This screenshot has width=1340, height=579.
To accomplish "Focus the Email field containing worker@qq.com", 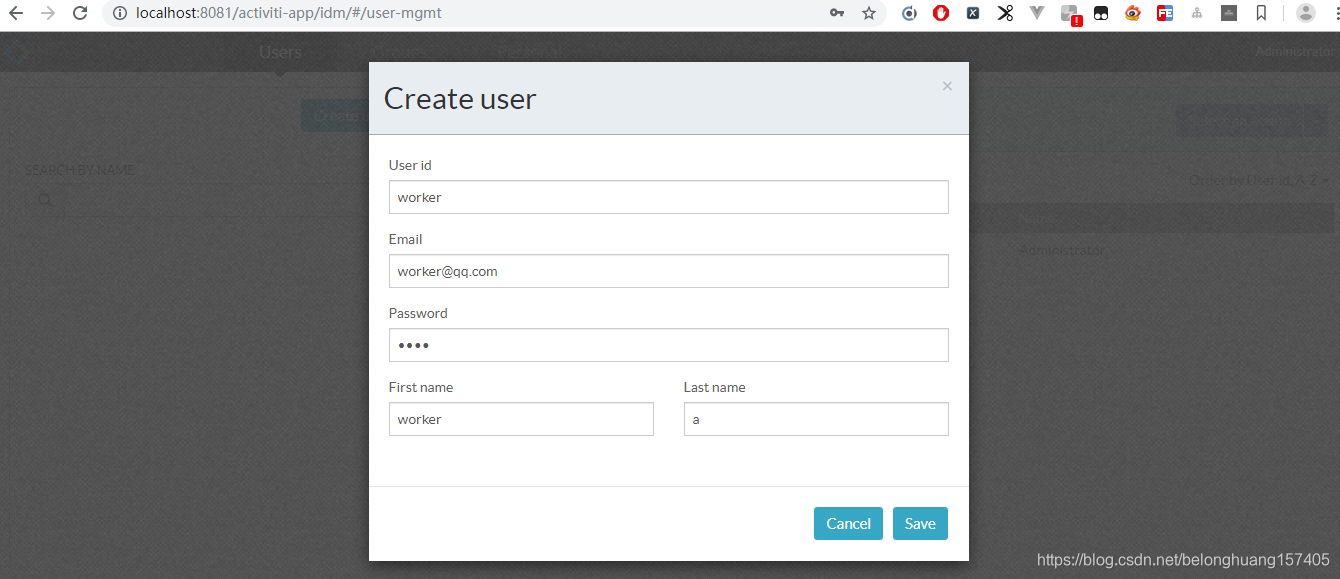I will 668,271.
